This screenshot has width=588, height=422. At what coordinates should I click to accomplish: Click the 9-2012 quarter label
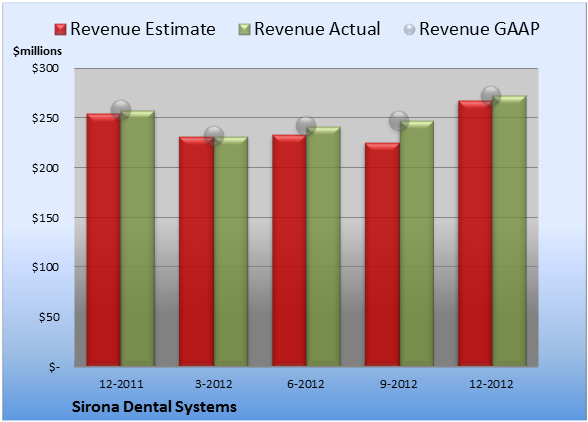click(x=398, y=384)
